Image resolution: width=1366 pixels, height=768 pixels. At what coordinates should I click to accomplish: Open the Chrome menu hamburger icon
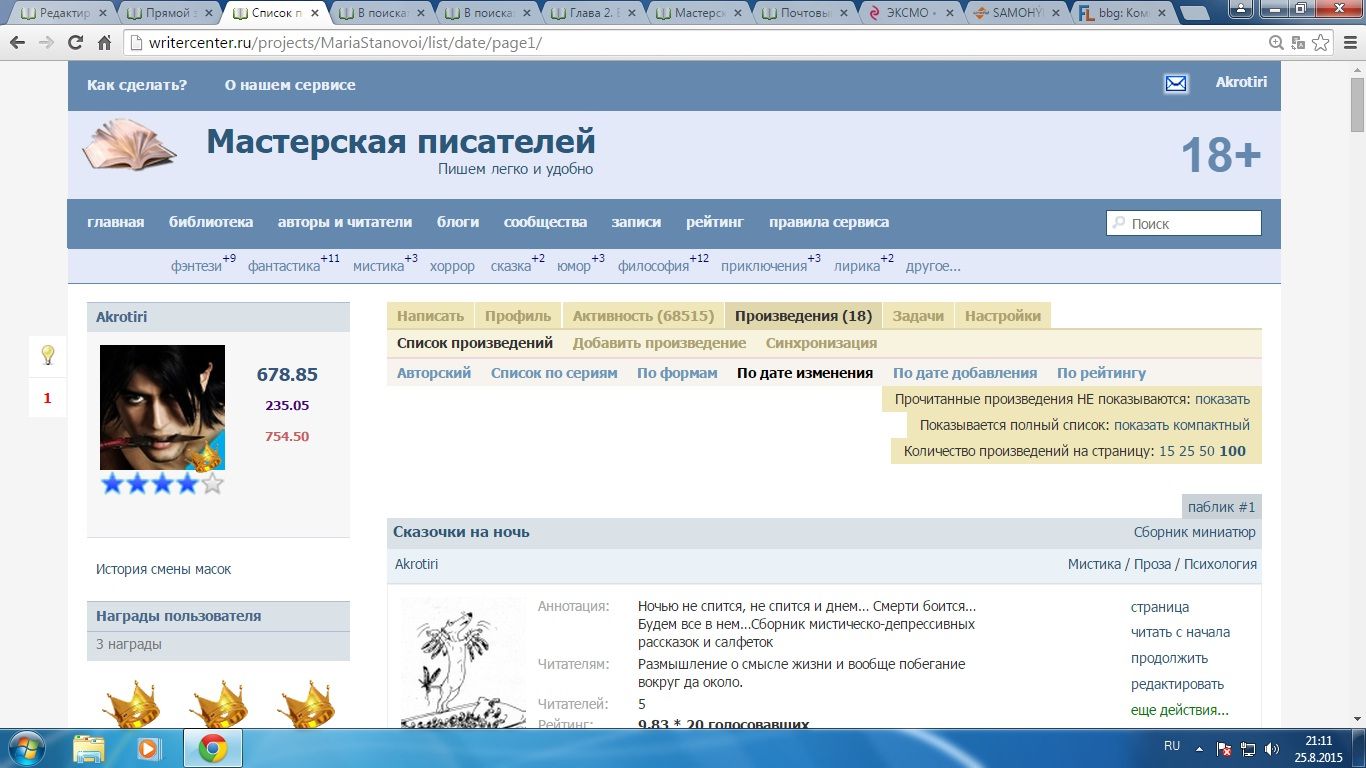[1348, 43]
